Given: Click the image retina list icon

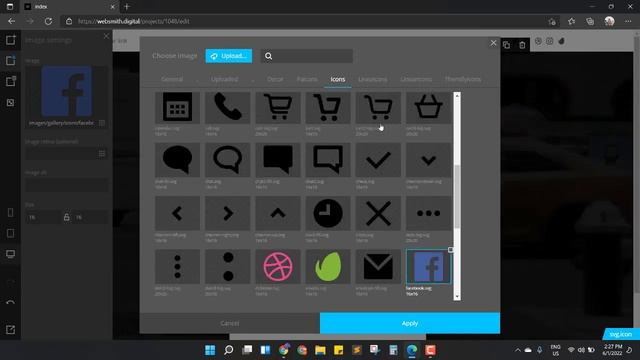Looking at the screenshot, I should coord(102,153).
